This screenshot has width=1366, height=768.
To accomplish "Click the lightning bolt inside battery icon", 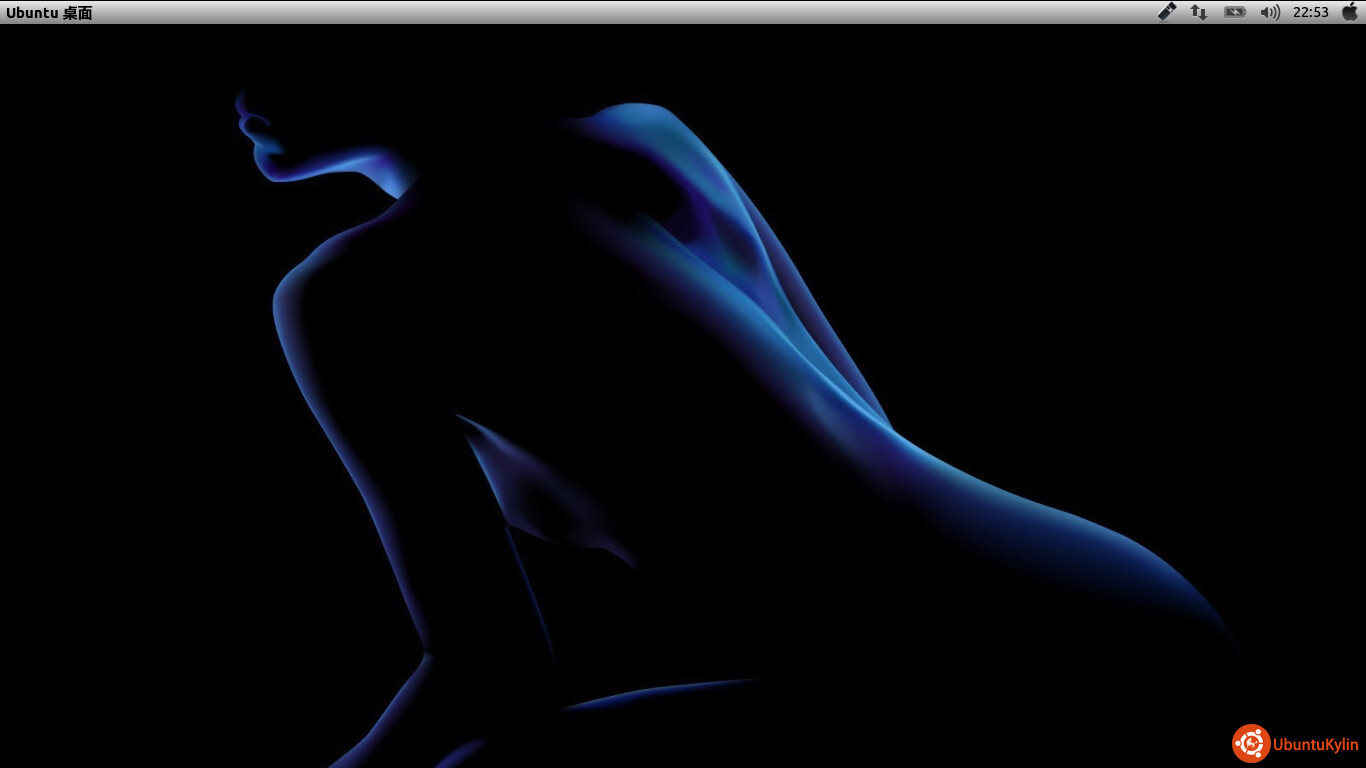I will tap(1235, 12).
